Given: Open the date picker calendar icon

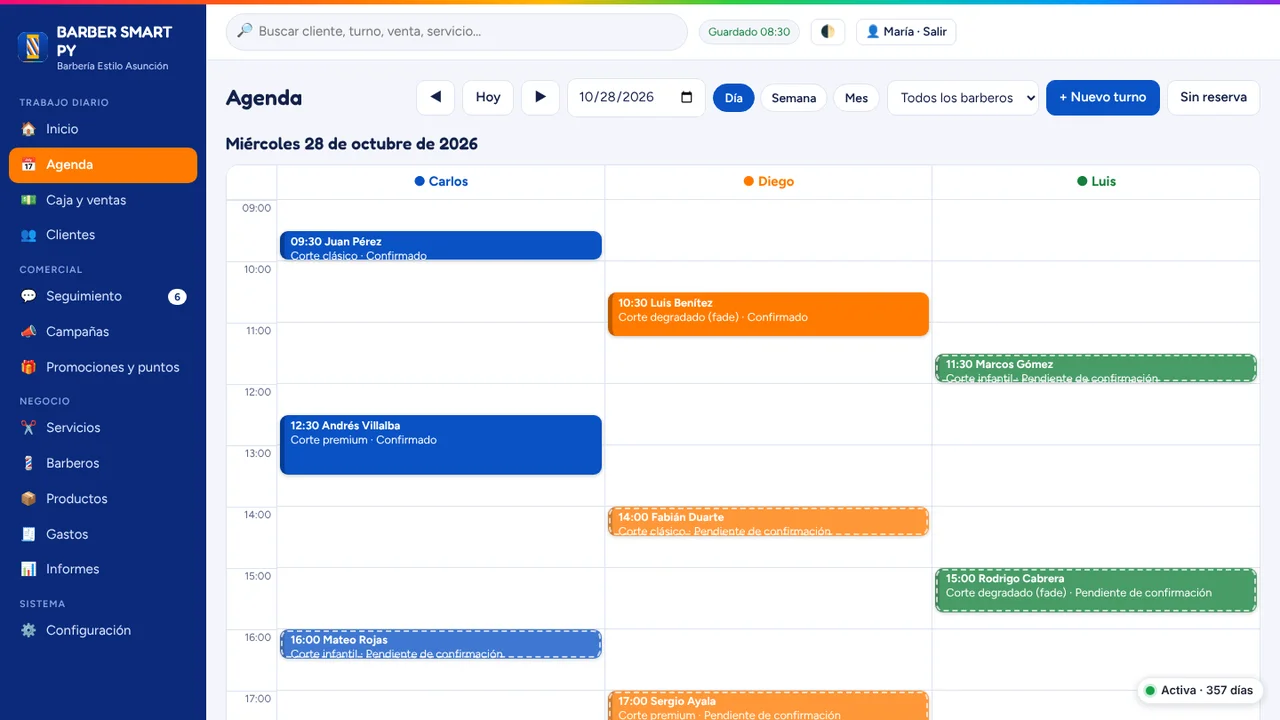Looking at the screenshot, I should point(687,97).
